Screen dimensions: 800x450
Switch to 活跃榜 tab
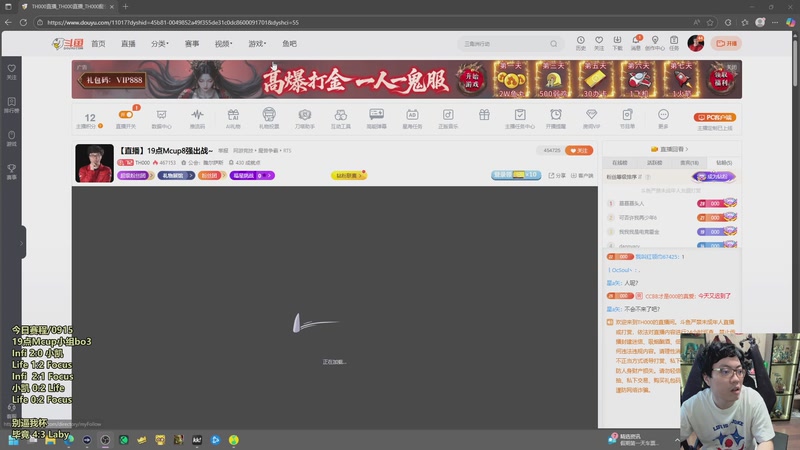[655, 163]
